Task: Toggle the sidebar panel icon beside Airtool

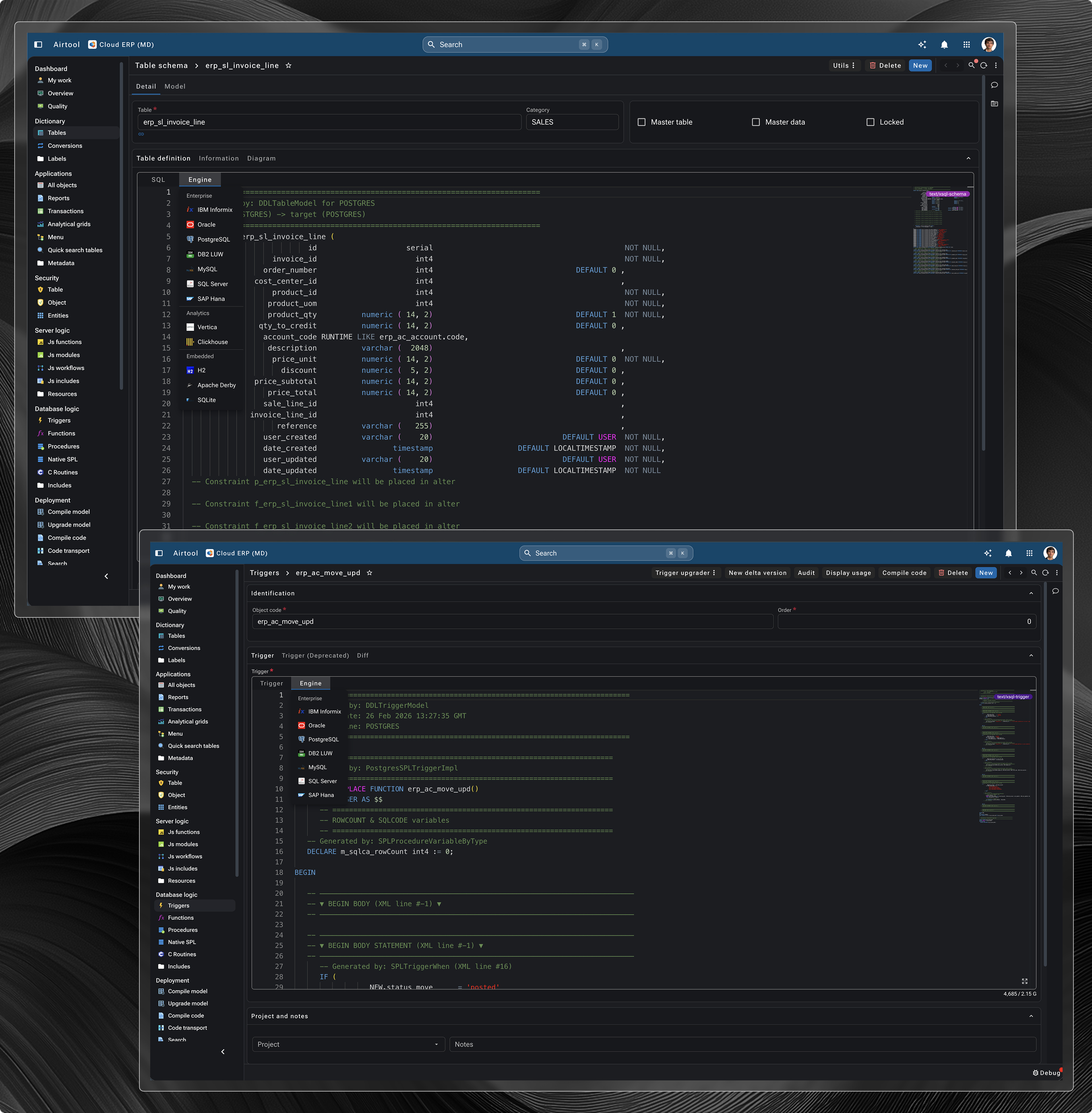Action: point(39,45)
